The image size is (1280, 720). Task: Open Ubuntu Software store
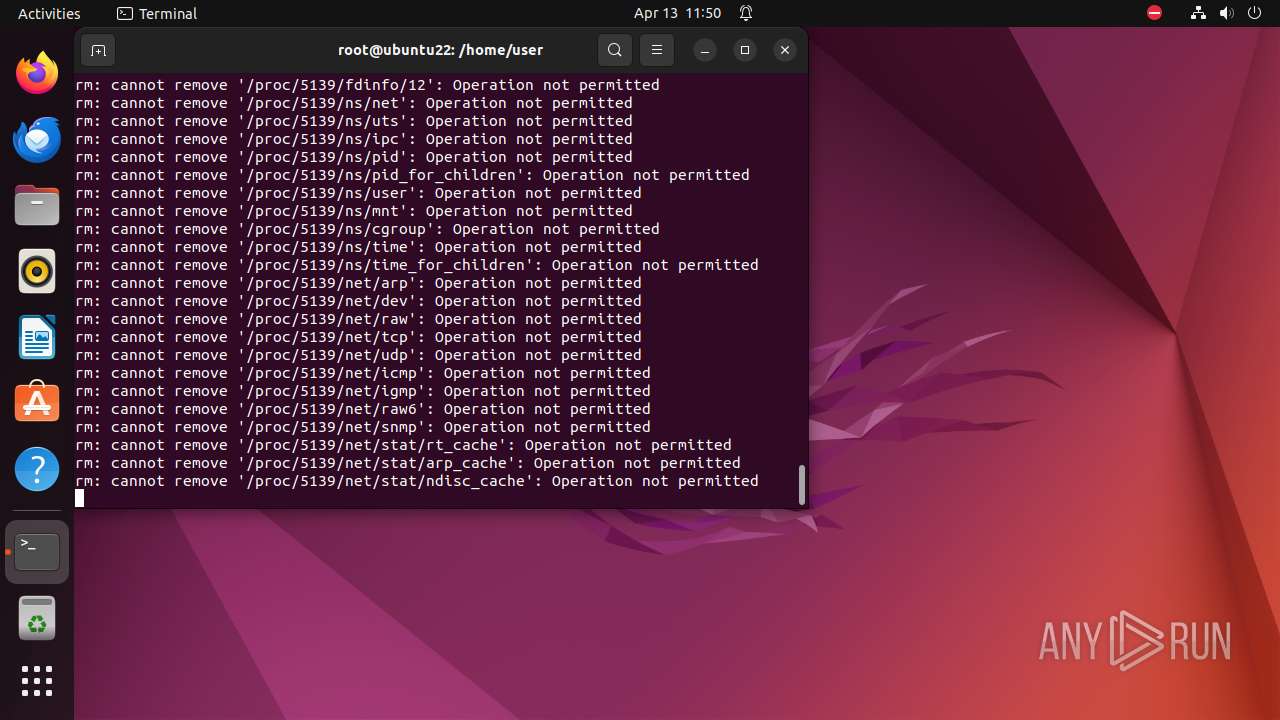coord(37,403)
